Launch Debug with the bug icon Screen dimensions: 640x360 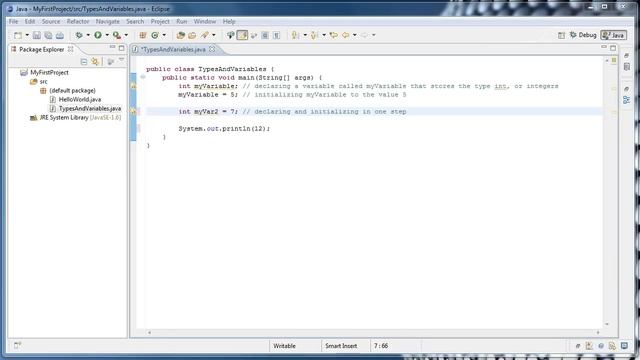pos(79,35)
